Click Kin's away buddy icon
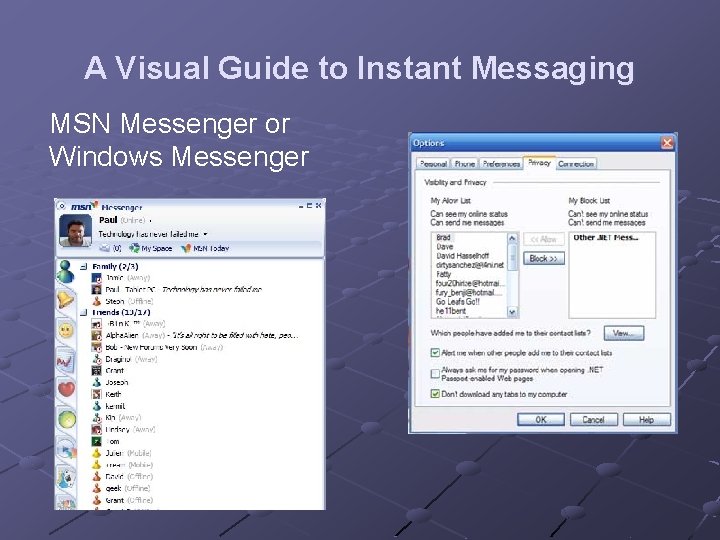 tap(96, 417)
